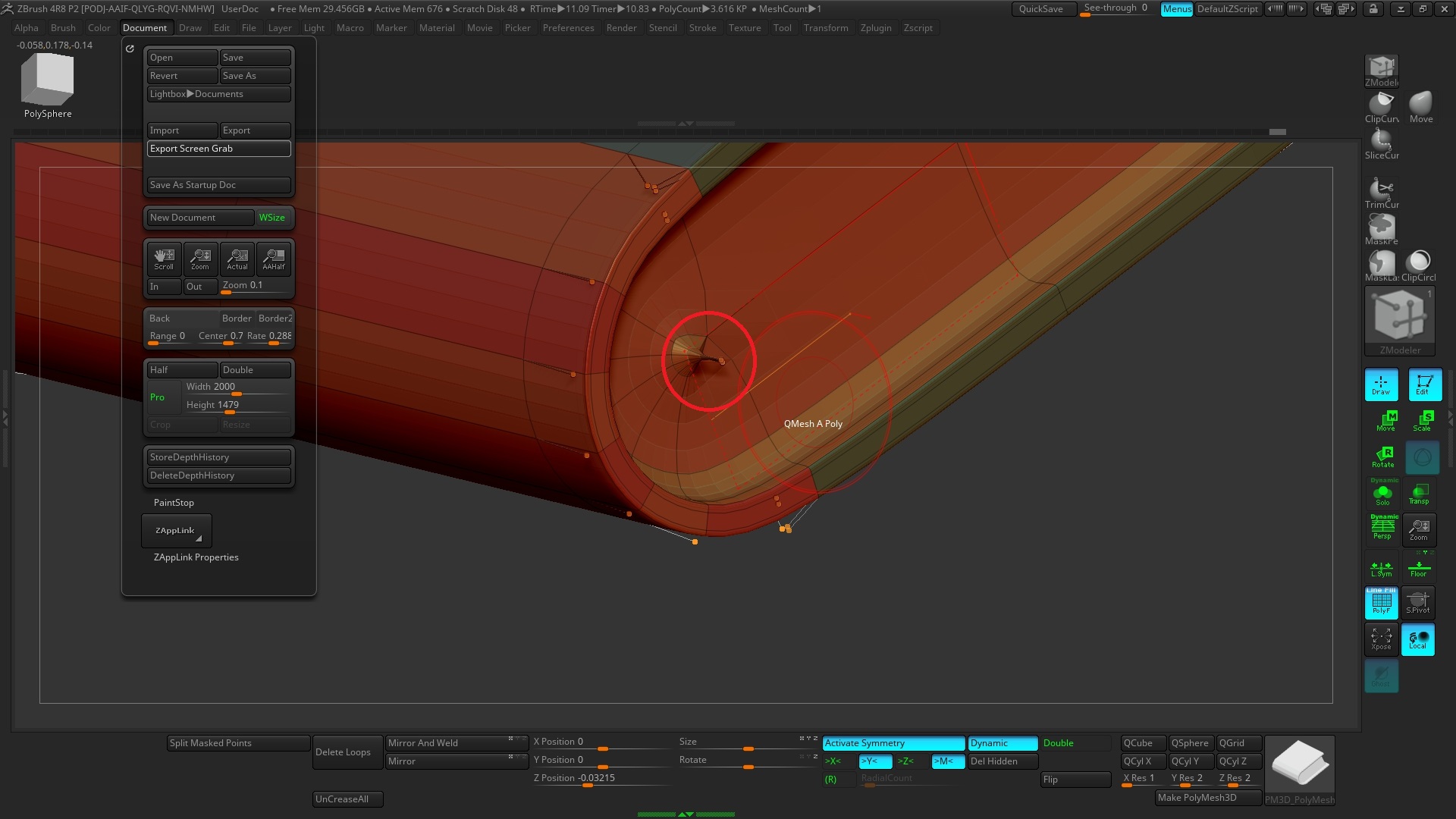Click Make PolyMesh3D button
Screen dimensions: 1456x819
point(1209,798)
